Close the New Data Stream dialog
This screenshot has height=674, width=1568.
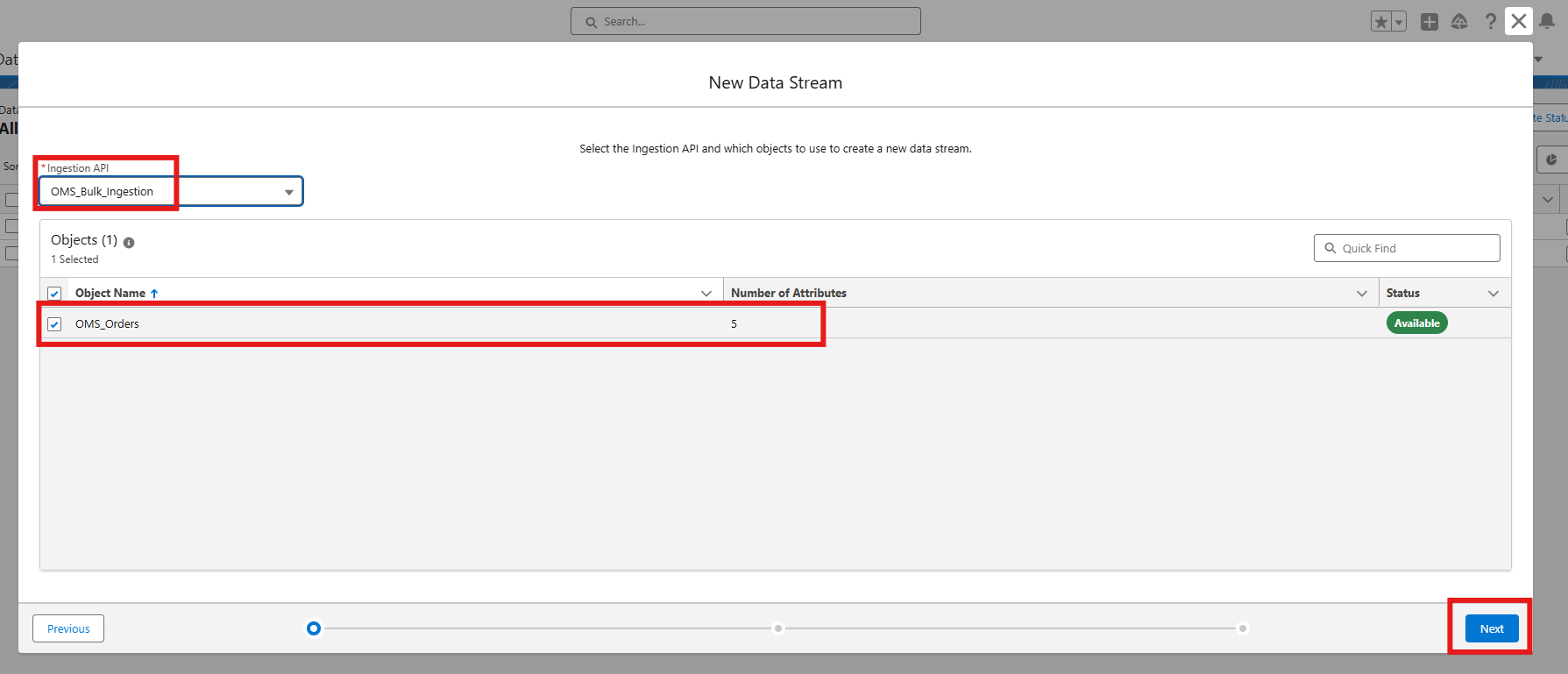[1519, 21]
